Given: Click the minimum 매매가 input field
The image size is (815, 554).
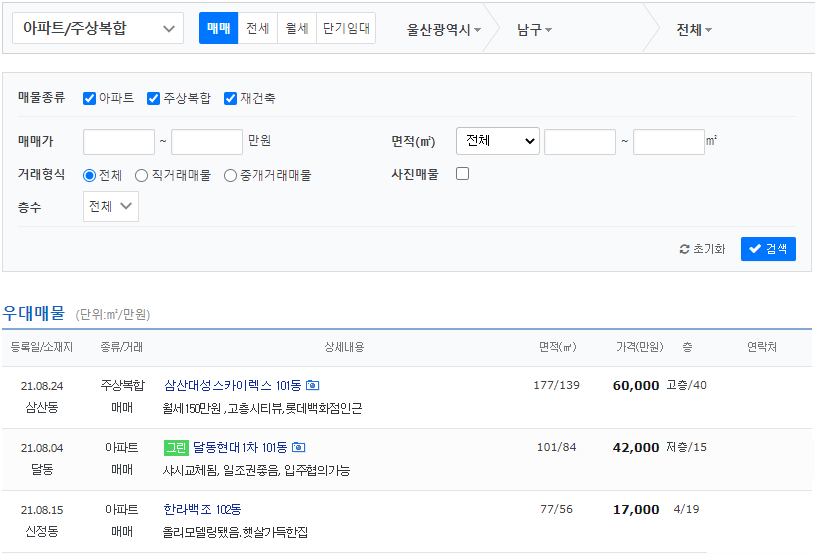Looking at the screenshot, I should tap(119, 142).
